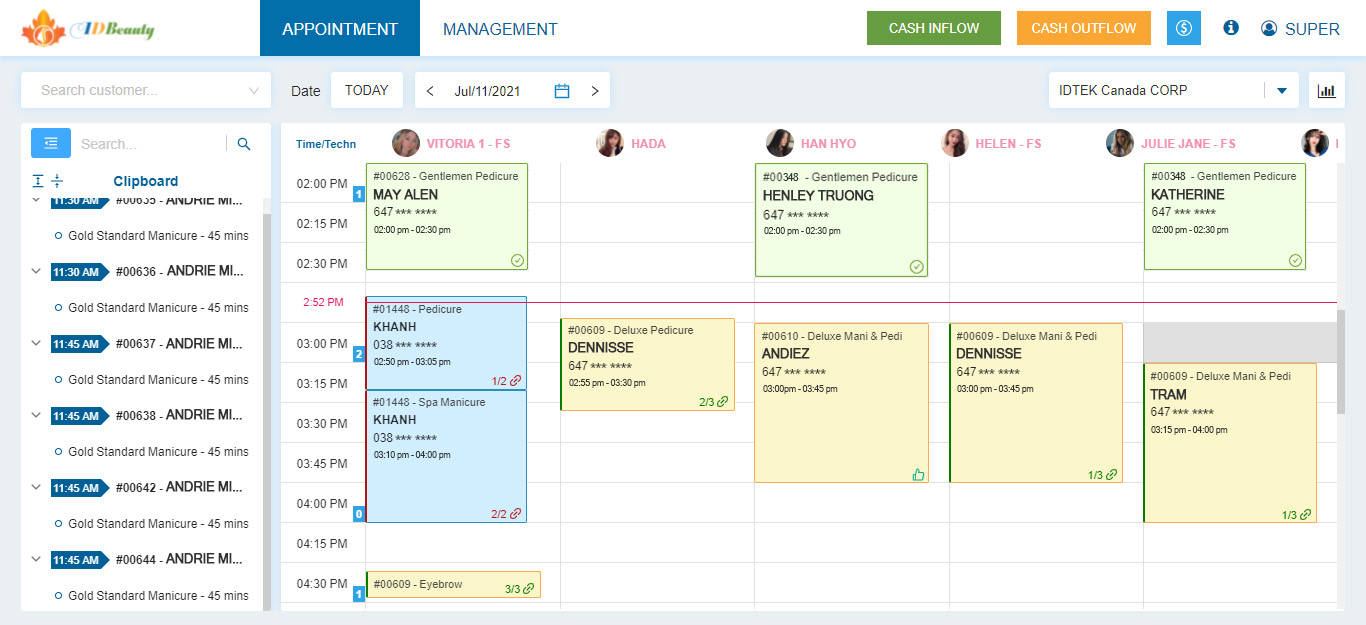Viewport: 1366px width, 625px height.
Task: Jump to Today's date
Action: (x=366, y=90)
